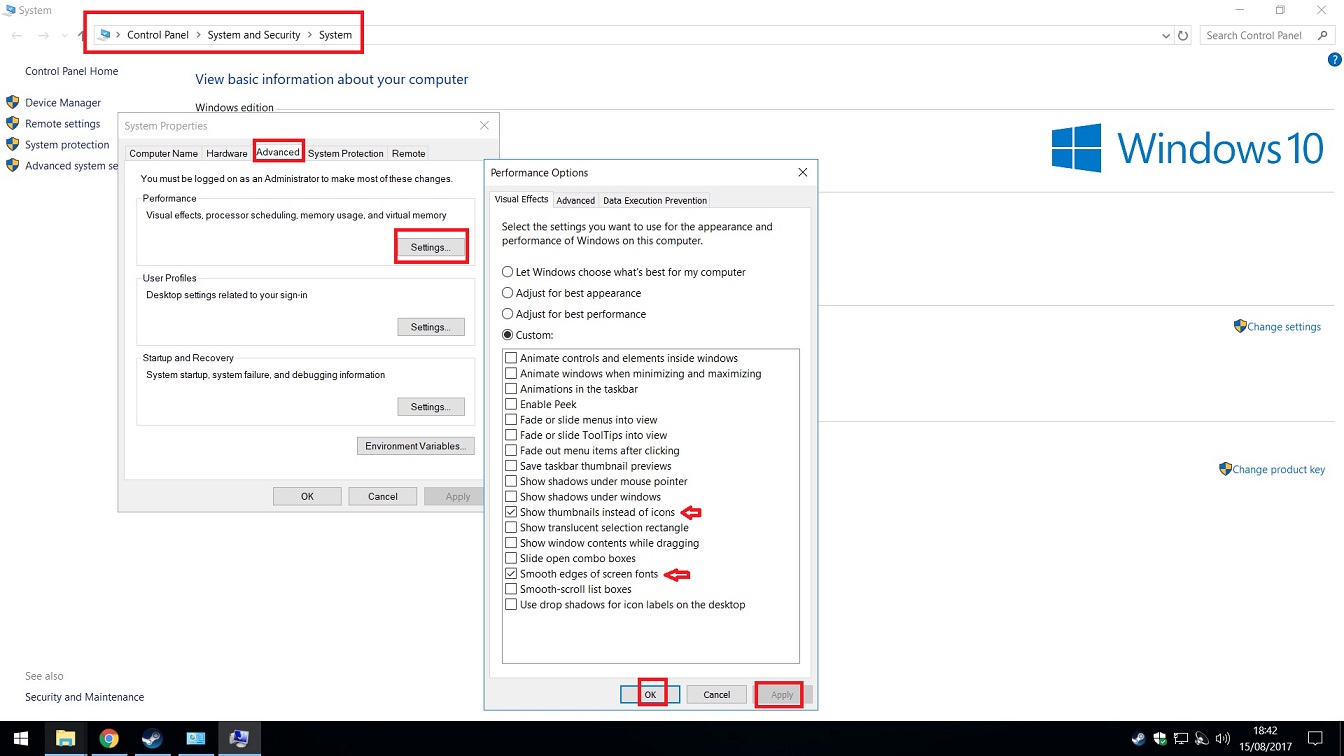Select Adjust for best performance option

pos(508,314)
